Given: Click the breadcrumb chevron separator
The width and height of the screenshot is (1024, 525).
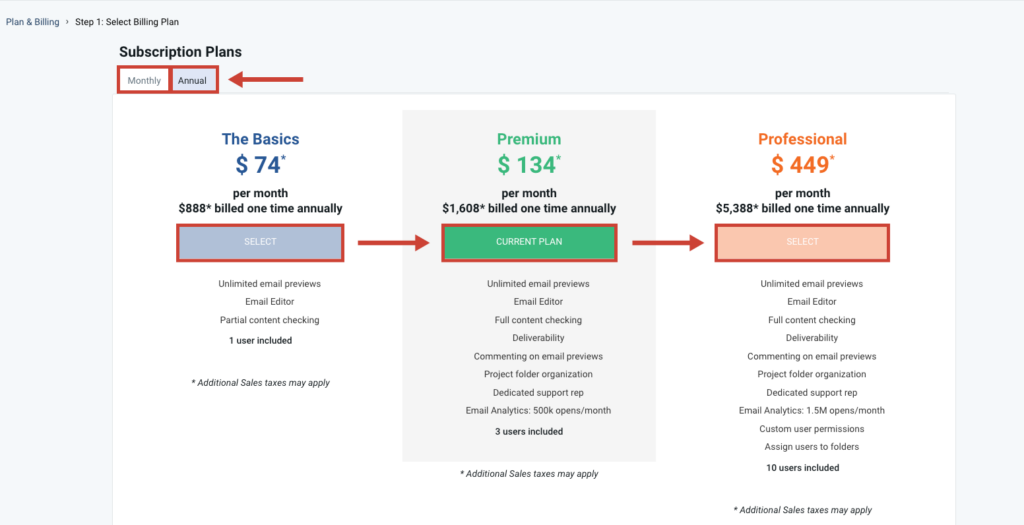Looking at the screenshot, I should (67, 22).
